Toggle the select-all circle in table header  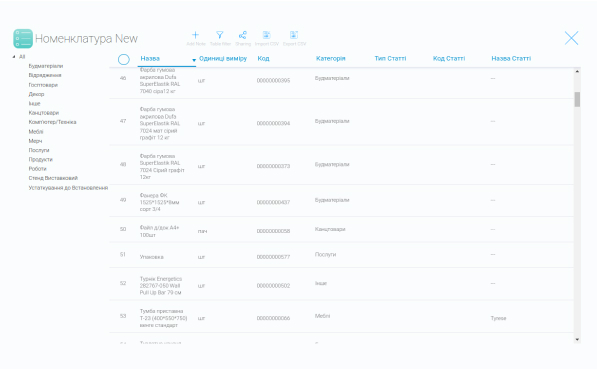[x=124, y=59]
